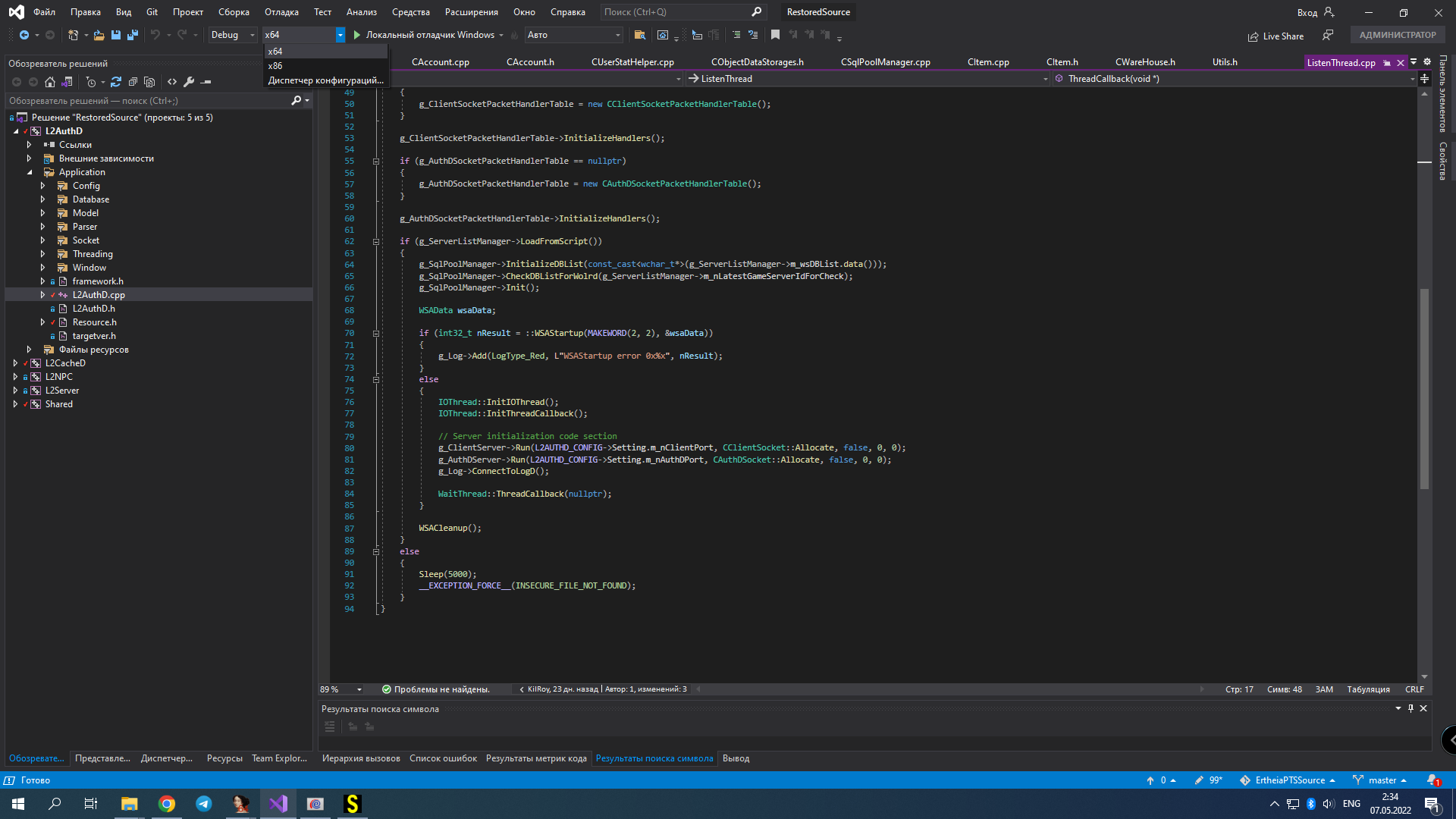Click the АДМИНИСТРАТОР button

[x=1398, y=35]
